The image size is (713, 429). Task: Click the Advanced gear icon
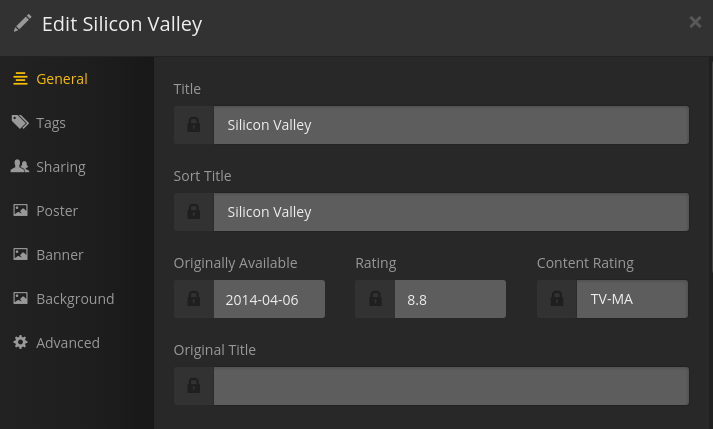tap(20, 343)
